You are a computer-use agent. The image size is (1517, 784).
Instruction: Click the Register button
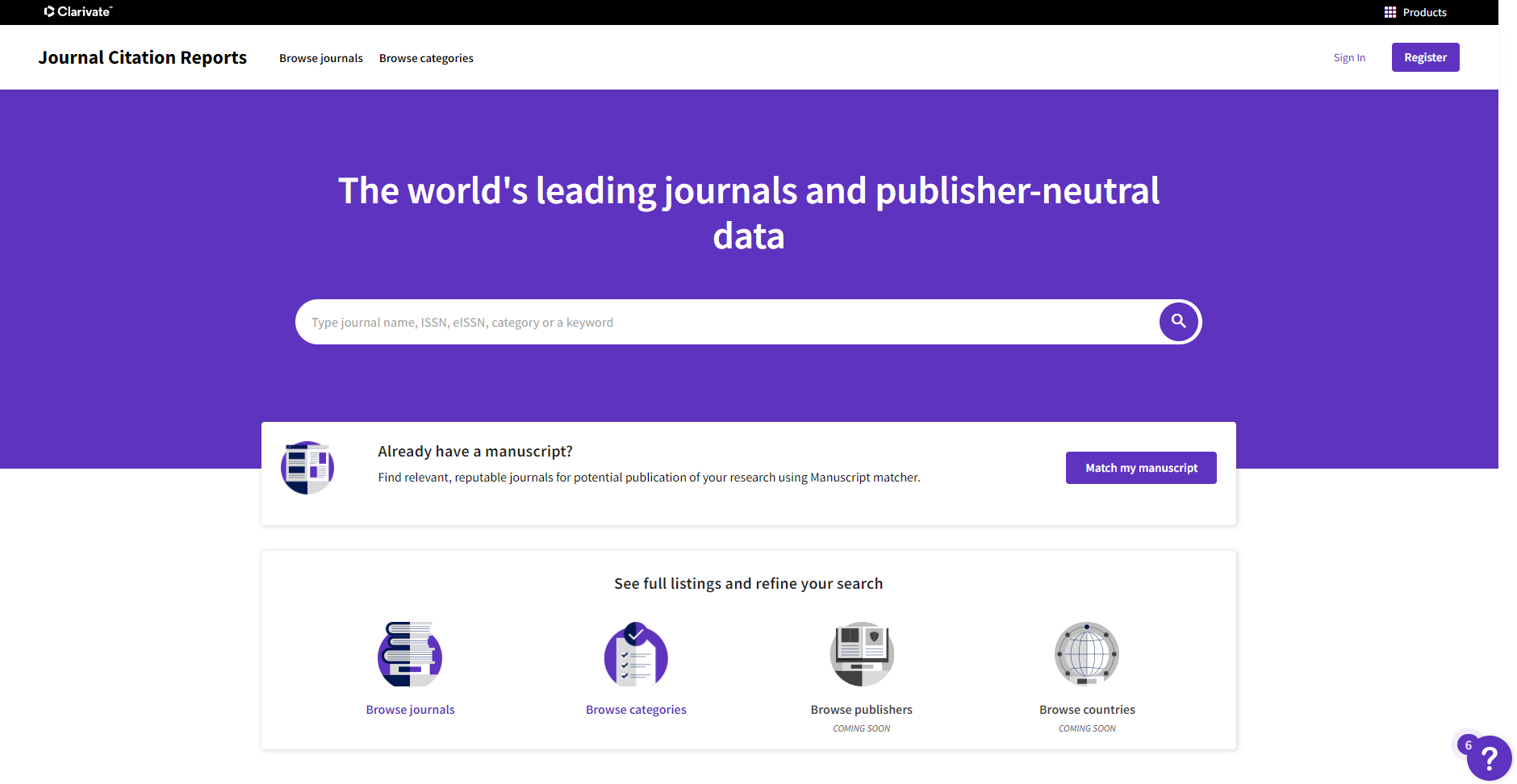1426,57
